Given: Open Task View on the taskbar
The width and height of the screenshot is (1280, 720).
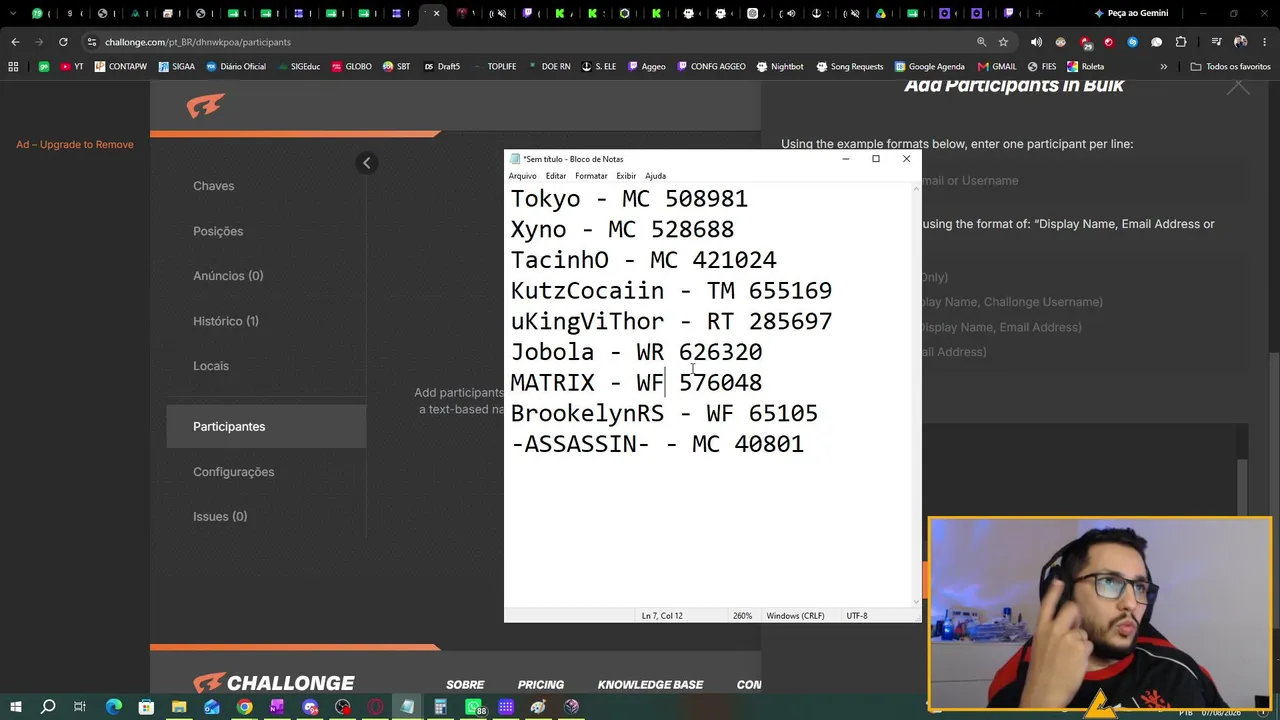Looking at the screenshot, I should tap(80, 707).
